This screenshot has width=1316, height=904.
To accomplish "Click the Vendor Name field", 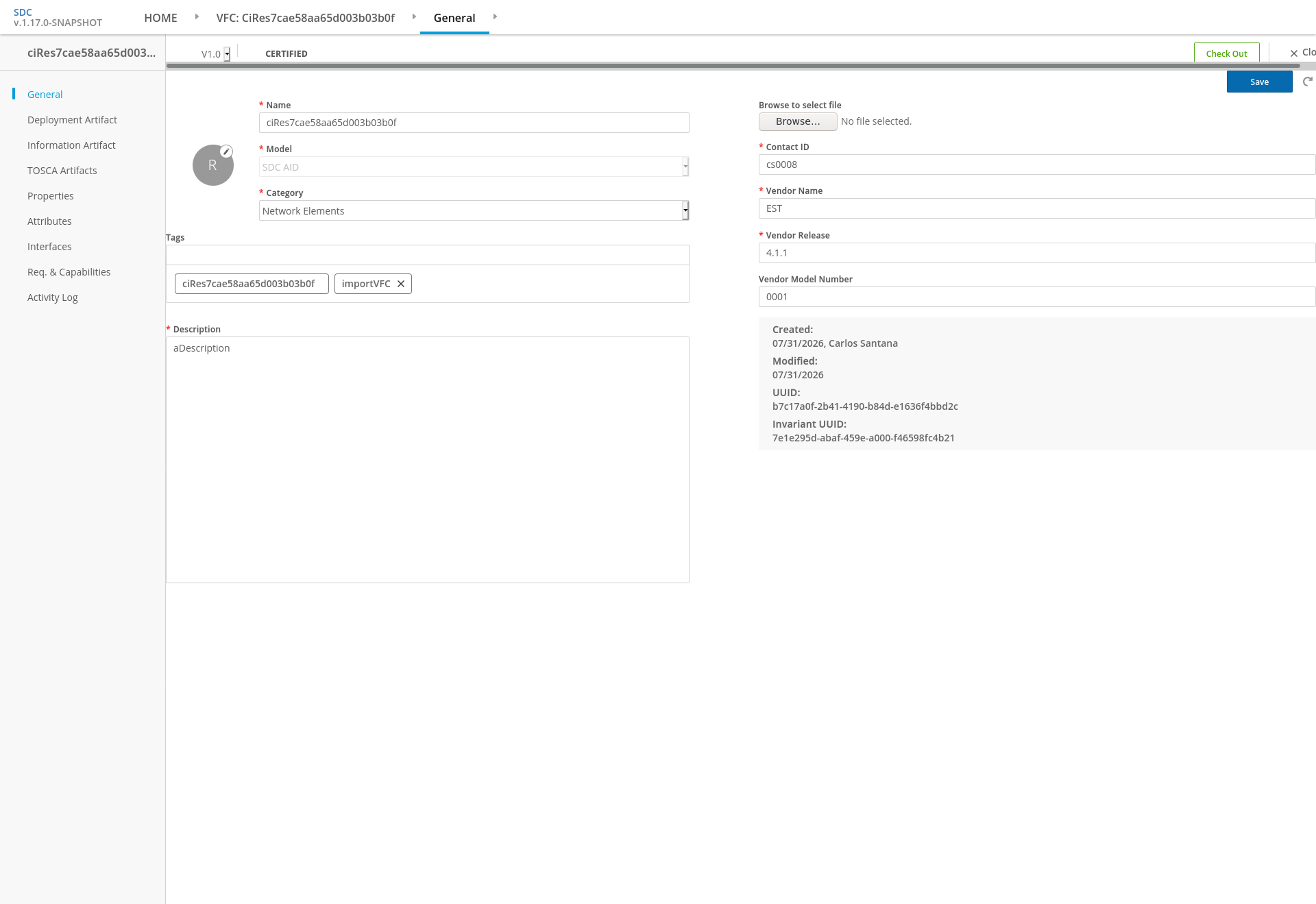I will [1036, 208].
